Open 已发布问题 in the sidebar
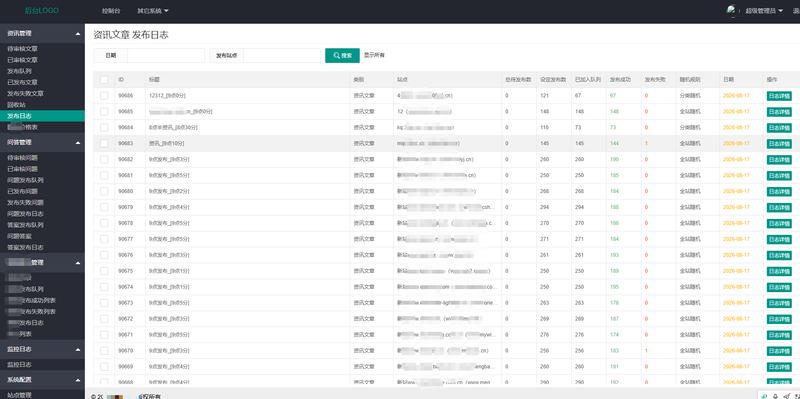Image resolution: width=800 pixels, height=399 pixels. tap(22, 191)
